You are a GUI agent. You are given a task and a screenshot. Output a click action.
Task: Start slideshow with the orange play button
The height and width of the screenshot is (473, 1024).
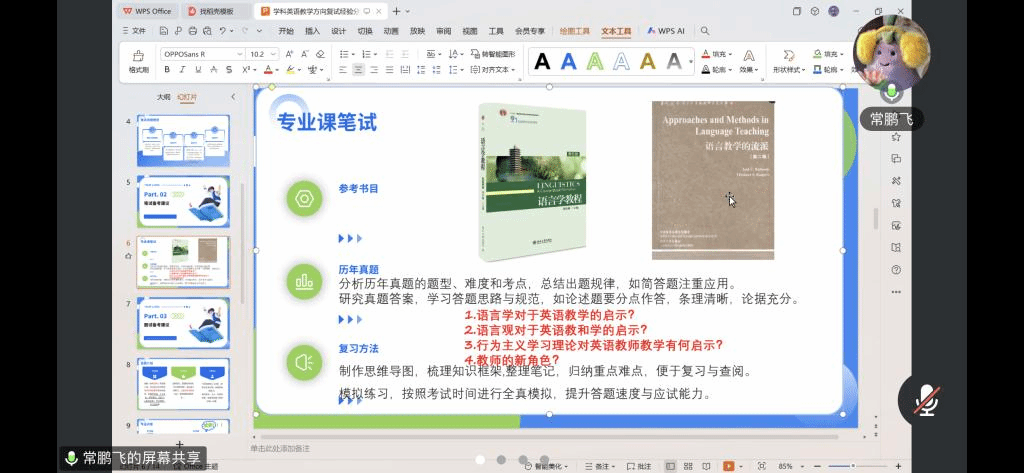tap(728, 466)
